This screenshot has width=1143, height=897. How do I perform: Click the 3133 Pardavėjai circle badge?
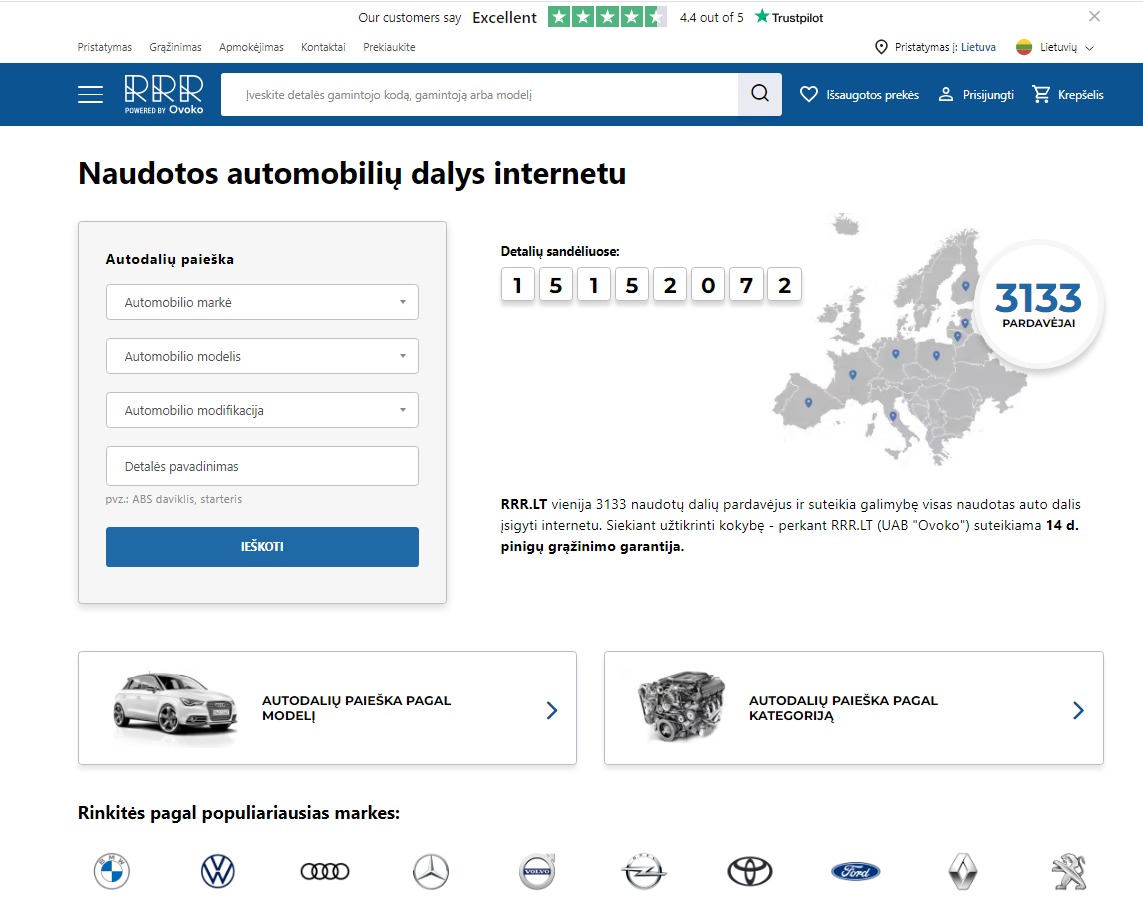pyautogui.click(x=1039, y=305)
